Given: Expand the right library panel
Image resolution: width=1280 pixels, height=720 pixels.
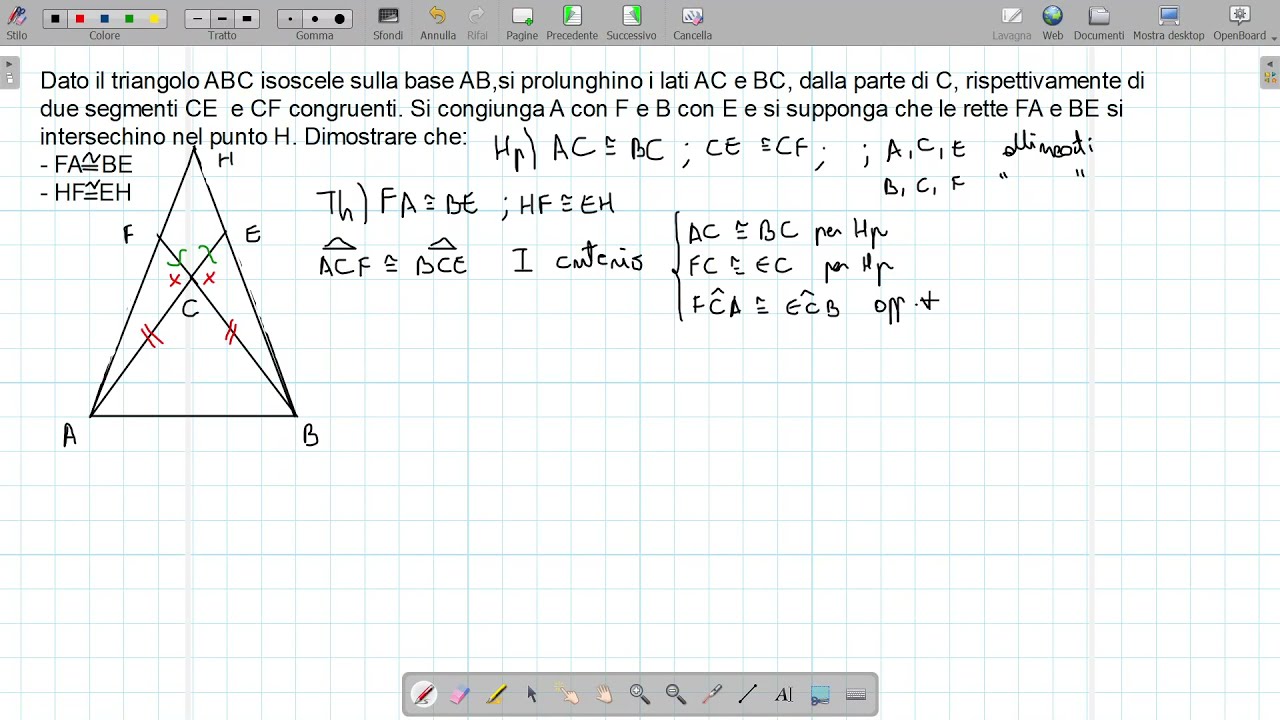Looking at the screenshot, I should point(1270,72).
